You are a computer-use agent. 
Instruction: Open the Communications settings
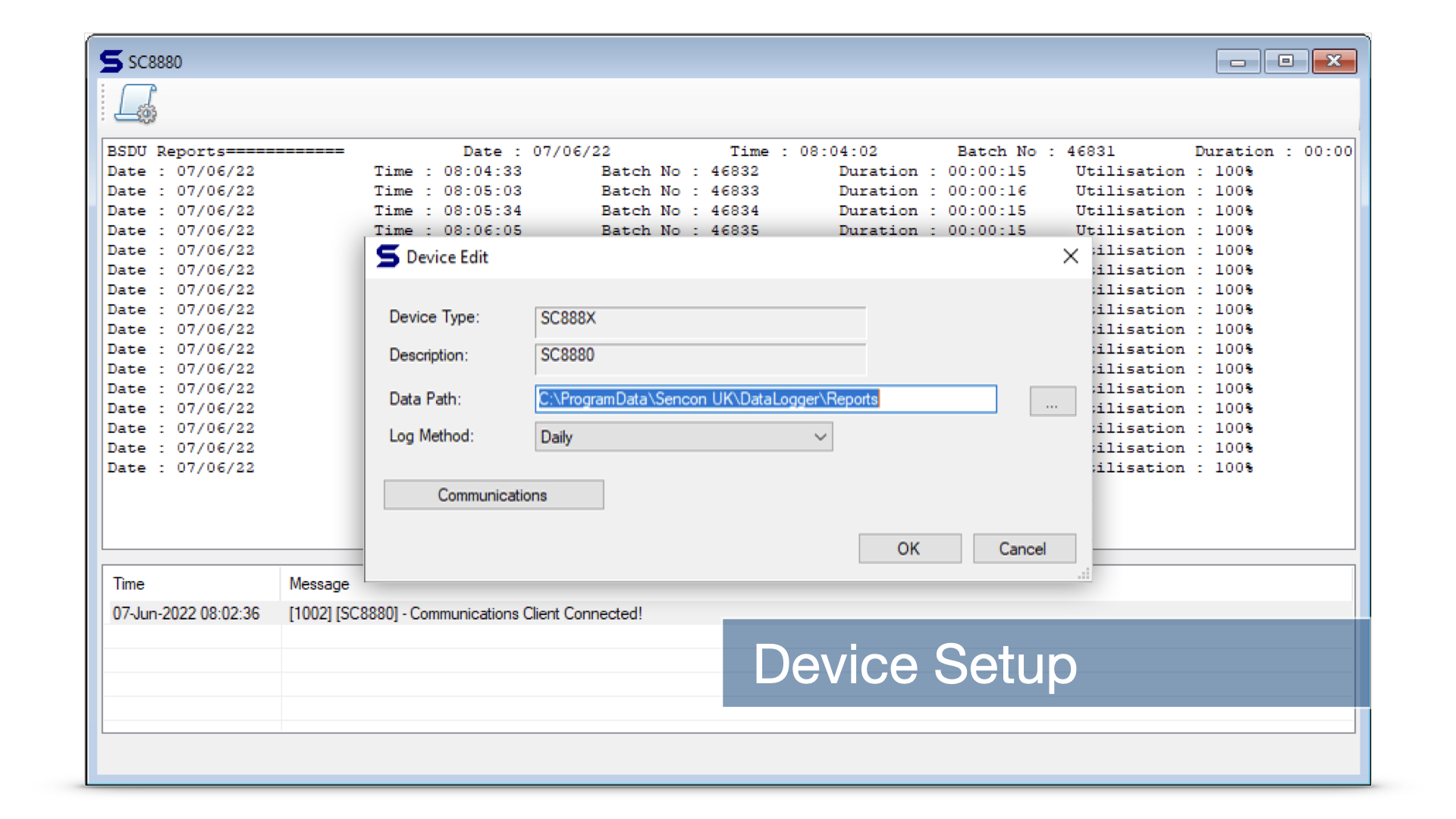[494, 495]
